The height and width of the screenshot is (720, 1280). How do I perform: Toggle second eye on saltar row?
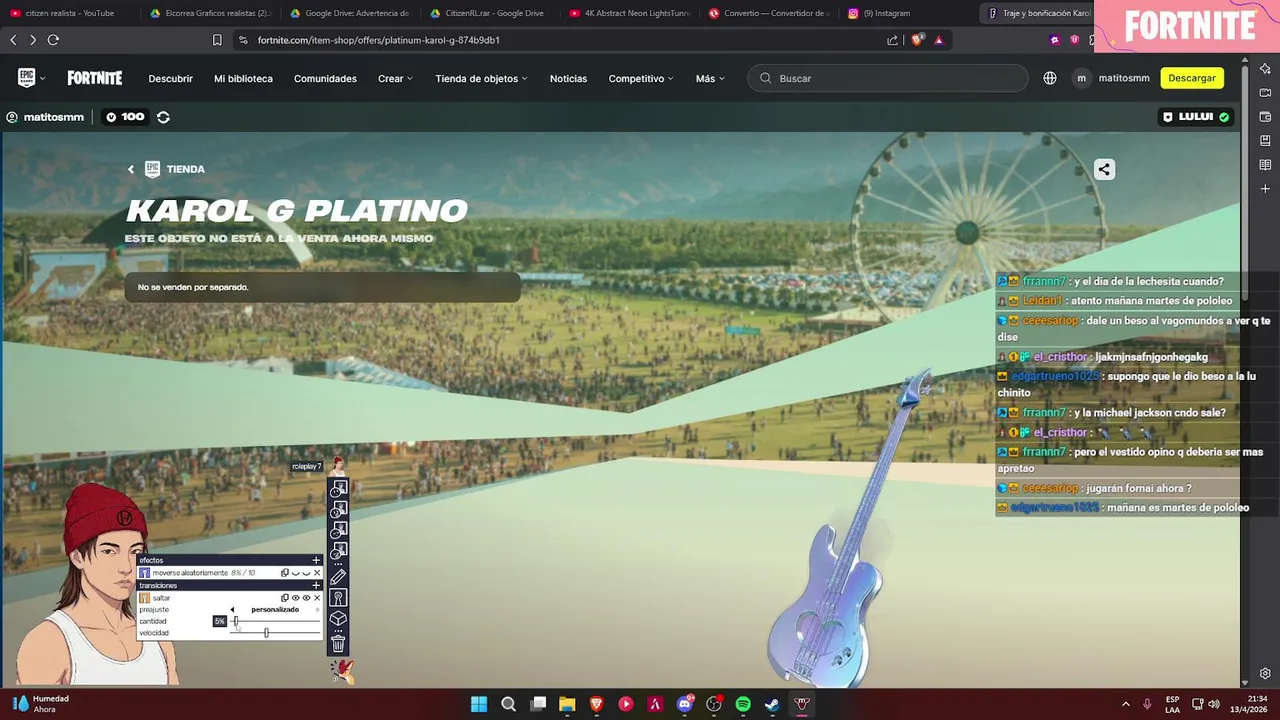click(306, 598)
